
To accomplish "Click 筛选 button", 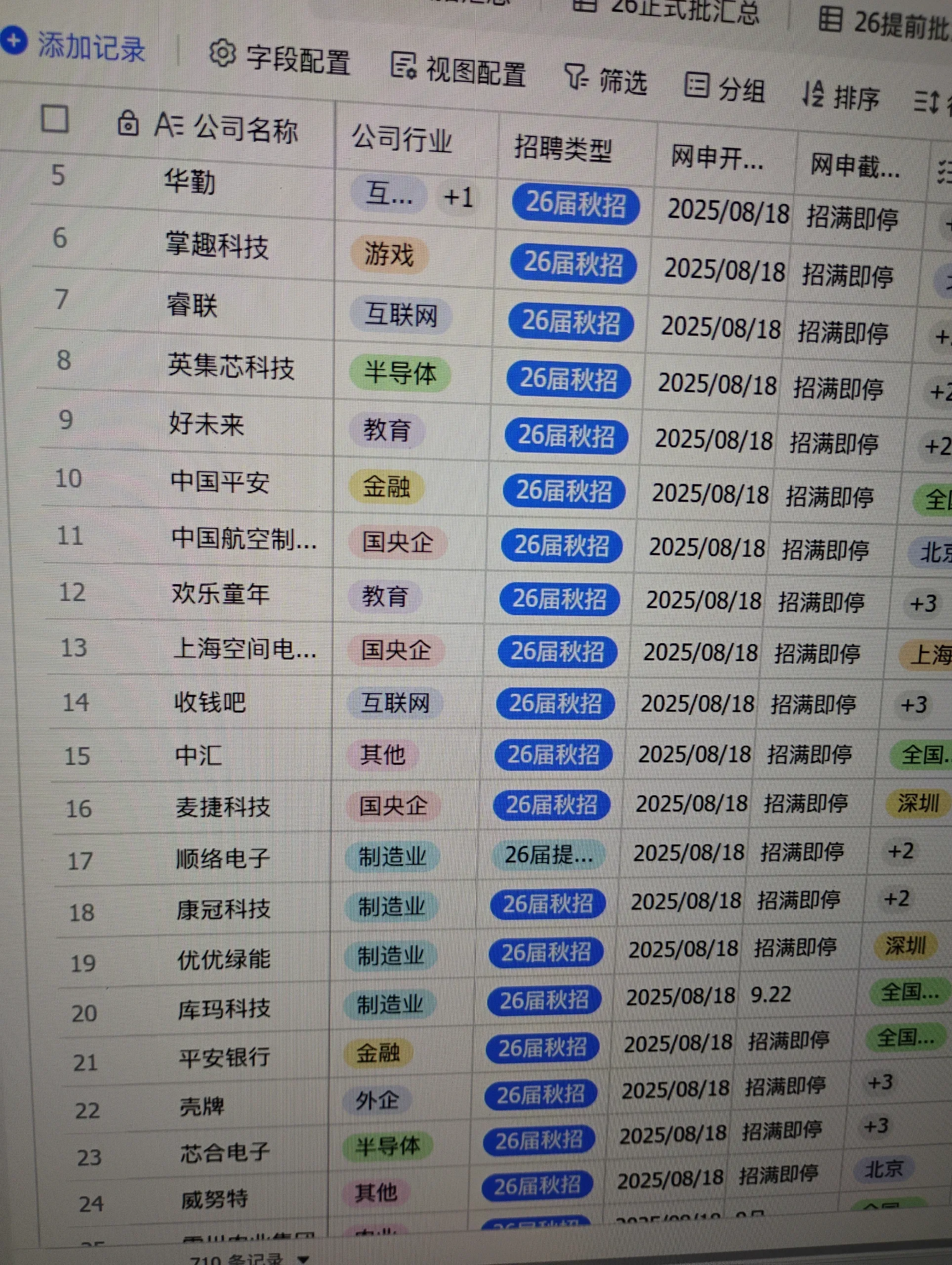I will [606, 80].
